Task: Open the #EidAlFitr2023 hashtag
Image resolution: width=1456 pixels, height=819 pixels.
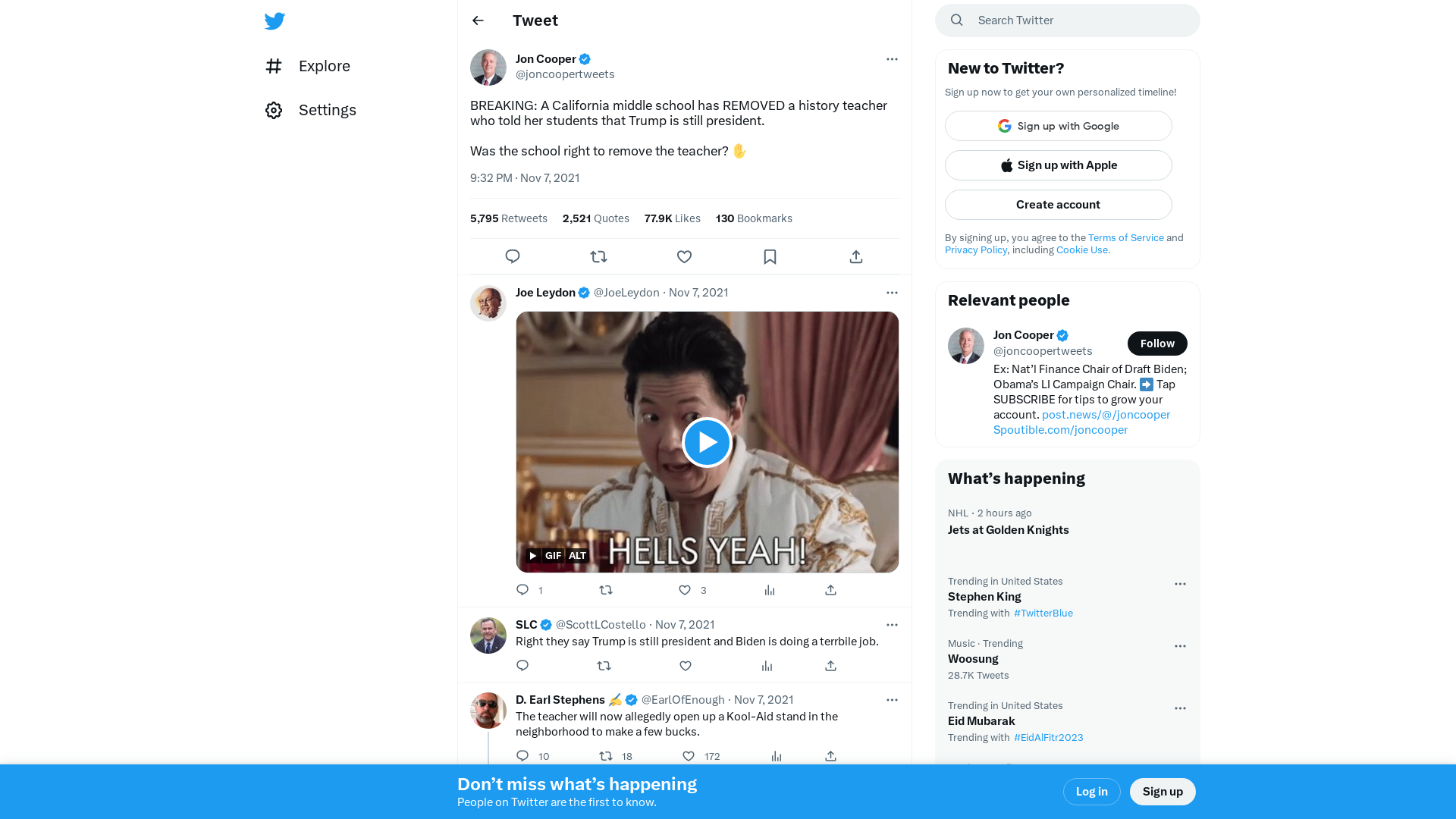Action: click(x=1049, y=738)
